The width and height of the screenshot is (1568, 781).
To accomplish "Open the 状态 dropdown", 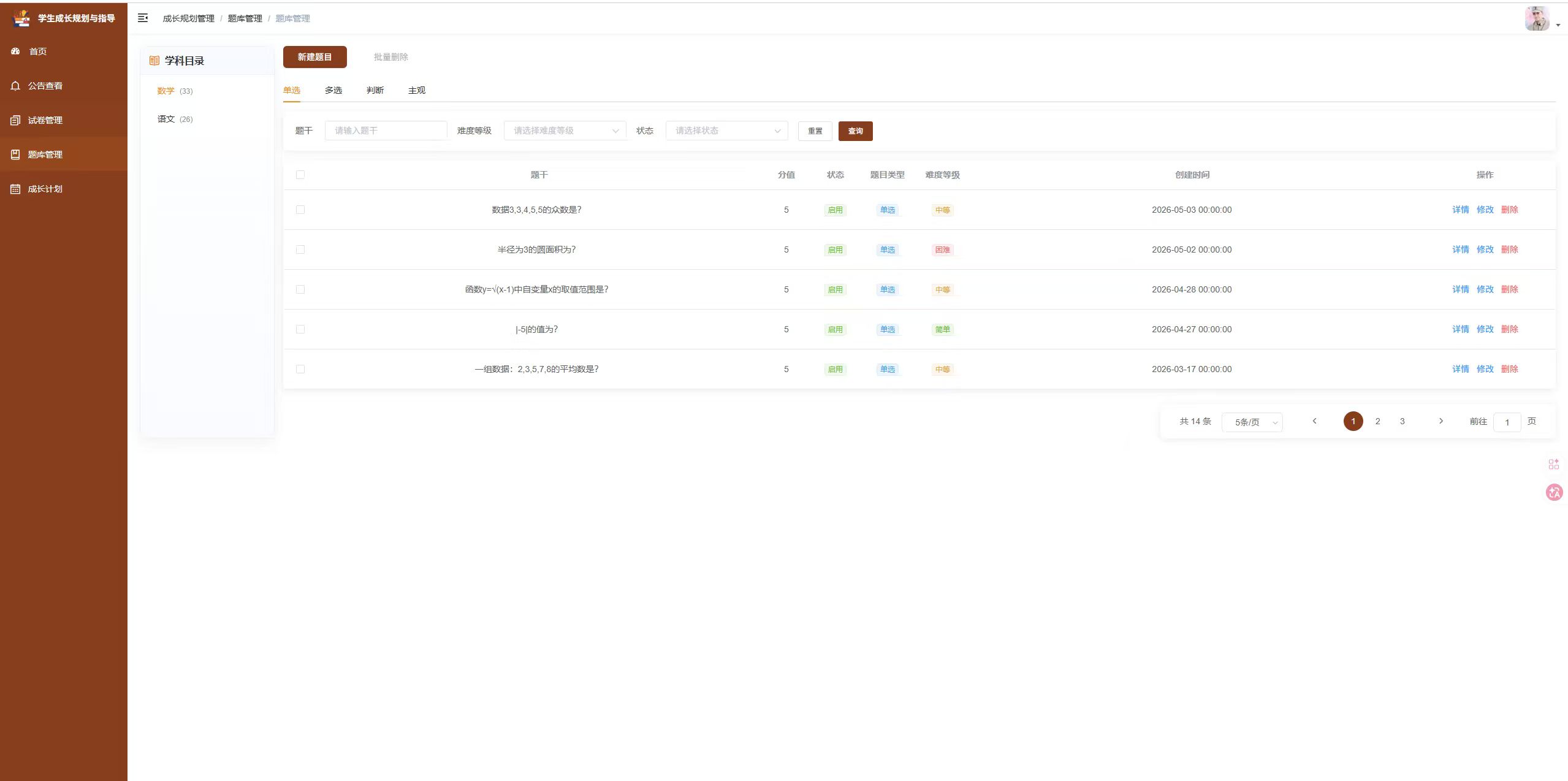I will tap(727, 131).
